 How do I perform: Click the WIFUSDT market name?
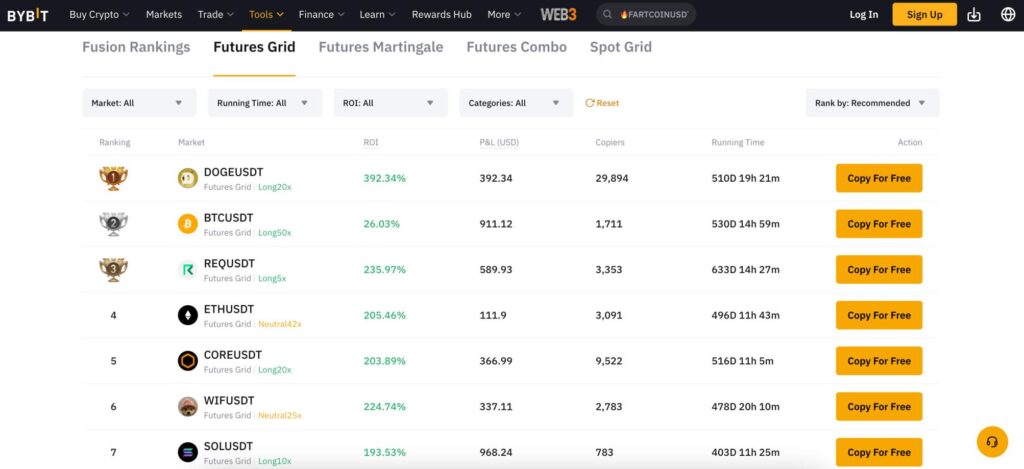tap(229, 401)
